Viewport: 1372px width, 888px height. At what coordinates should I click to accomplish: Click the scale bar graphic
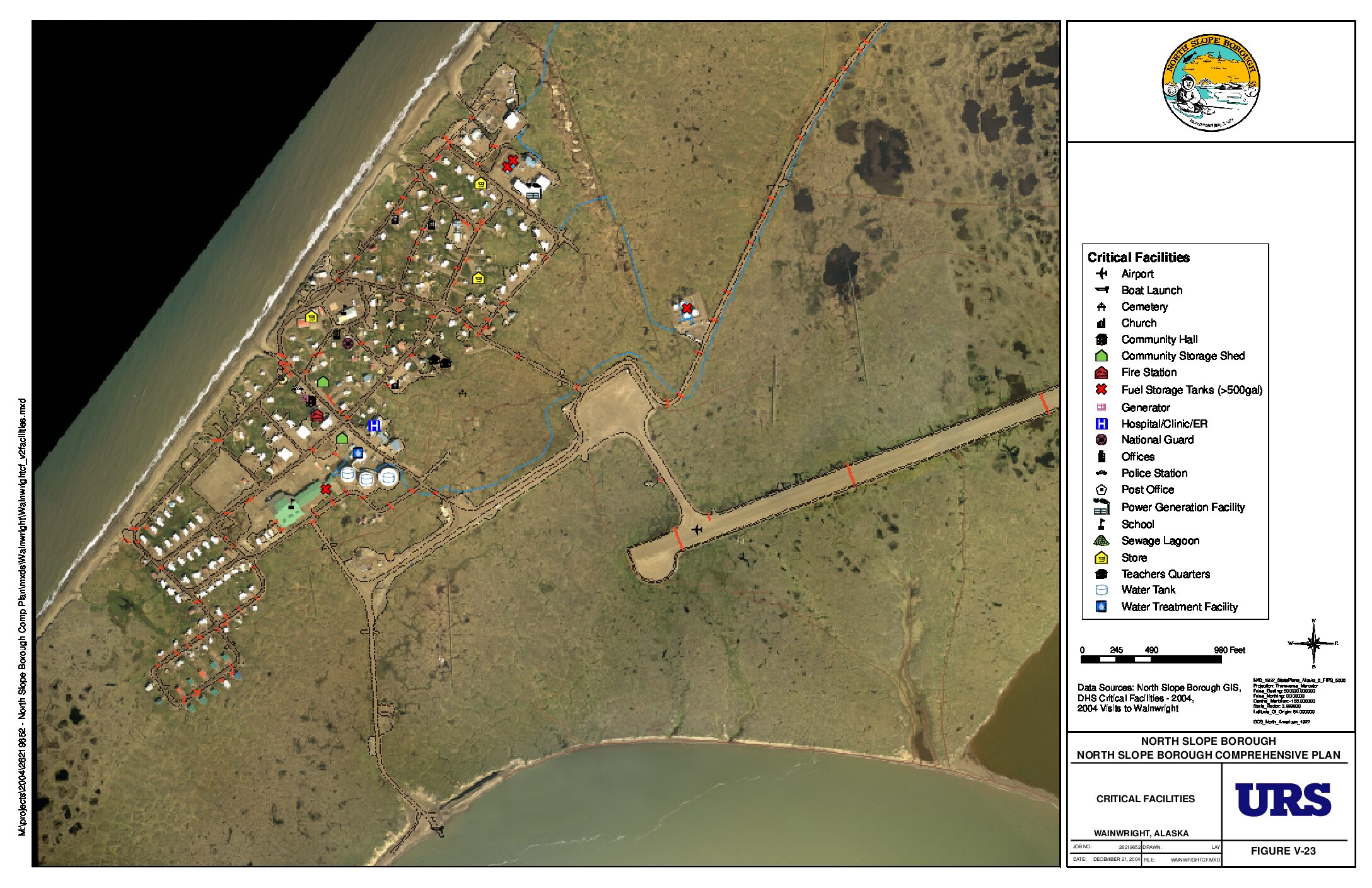pos(1151,660)
